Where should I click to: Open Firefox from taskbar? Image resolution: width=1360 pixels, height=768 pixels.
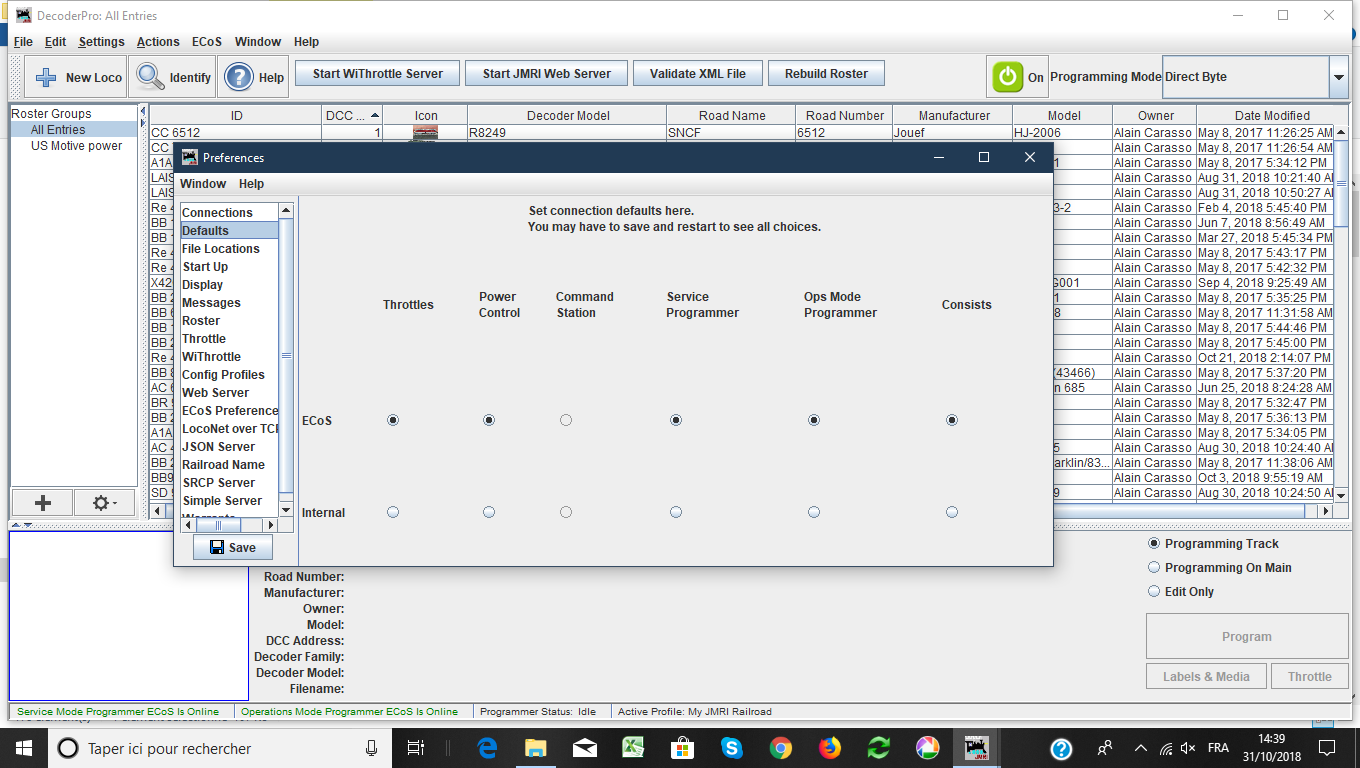point(830,747)
